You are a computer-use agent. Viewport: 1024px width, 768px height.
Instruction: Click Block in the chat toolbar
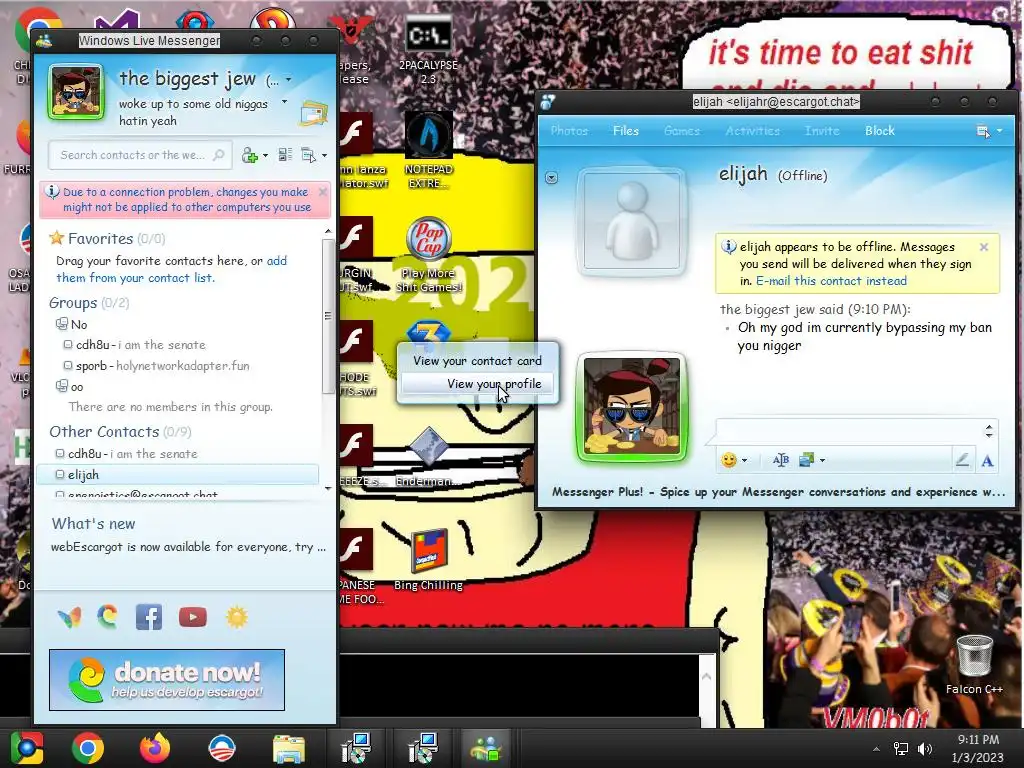(x=880, y=131)
